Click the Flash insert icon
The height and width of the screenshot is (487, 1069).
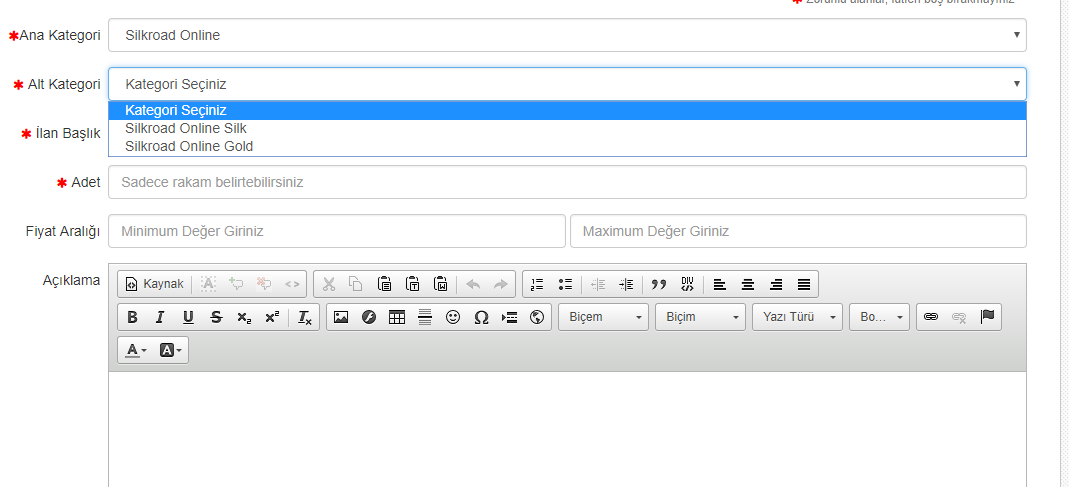(x=370, y=317)
